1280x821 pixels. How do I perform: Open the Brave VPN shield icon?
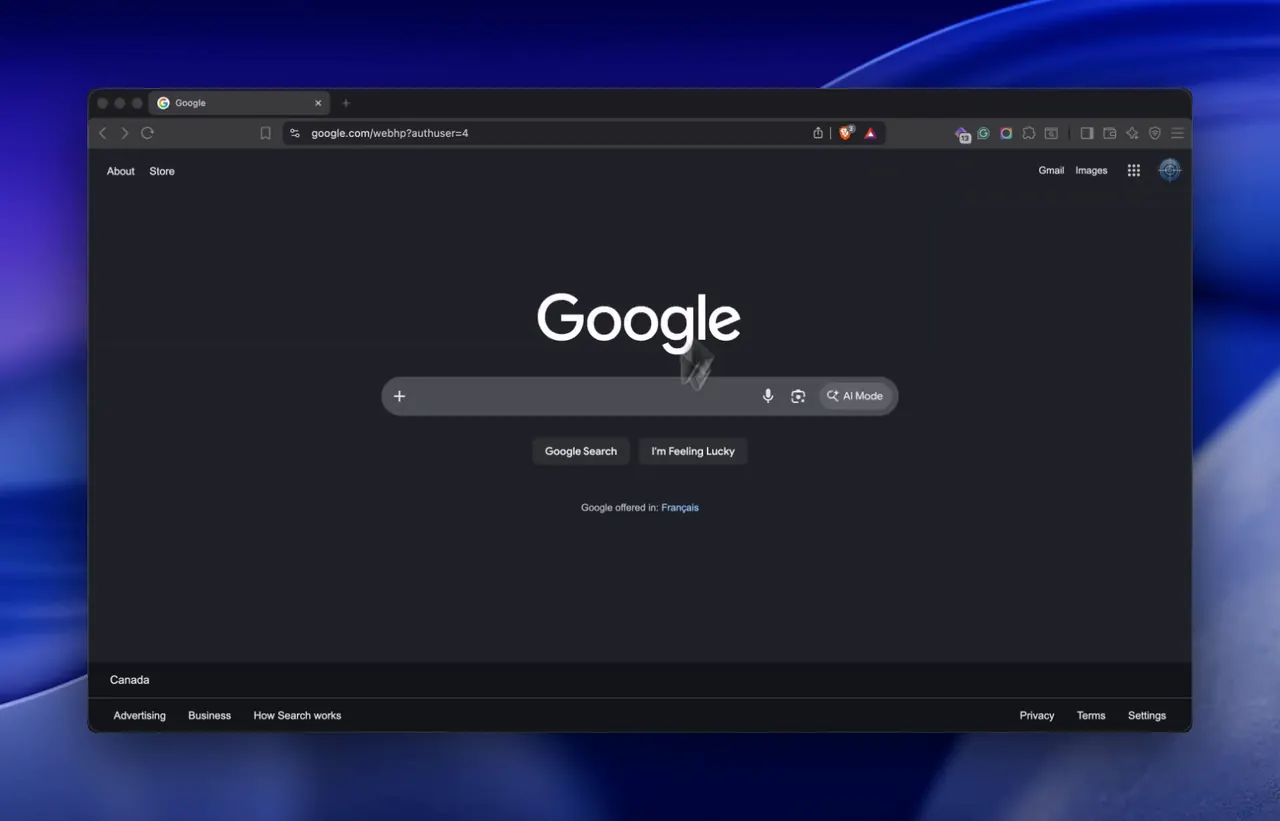coord(1155,133)
